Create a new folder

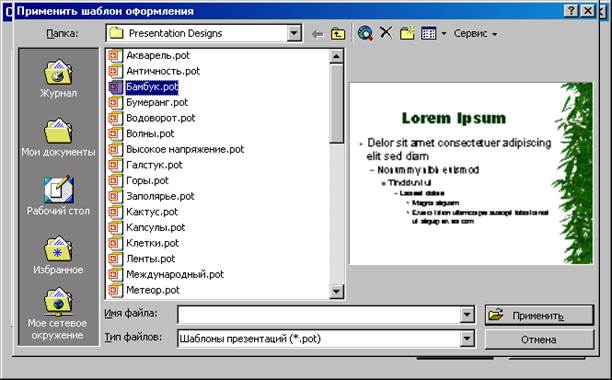pyautogui.click(x=407, y=33)
